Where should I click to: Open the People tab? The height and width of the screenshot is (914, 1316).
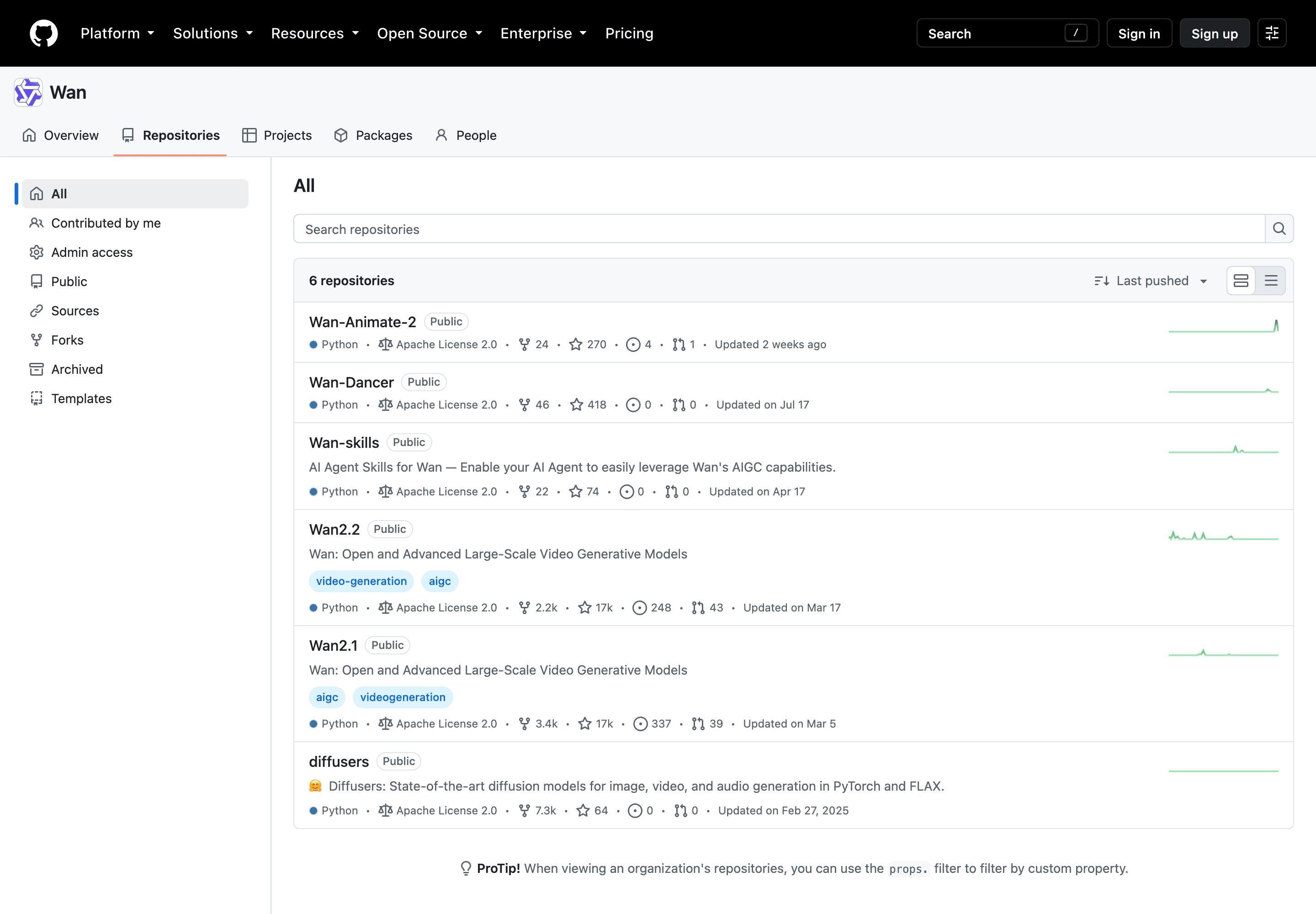coord(466,135)
